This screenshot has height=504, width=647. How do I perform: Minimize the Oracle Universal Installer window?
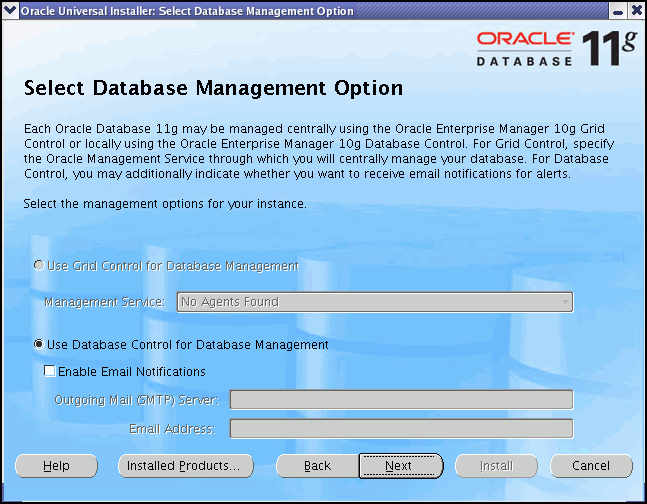click(619, 11)
